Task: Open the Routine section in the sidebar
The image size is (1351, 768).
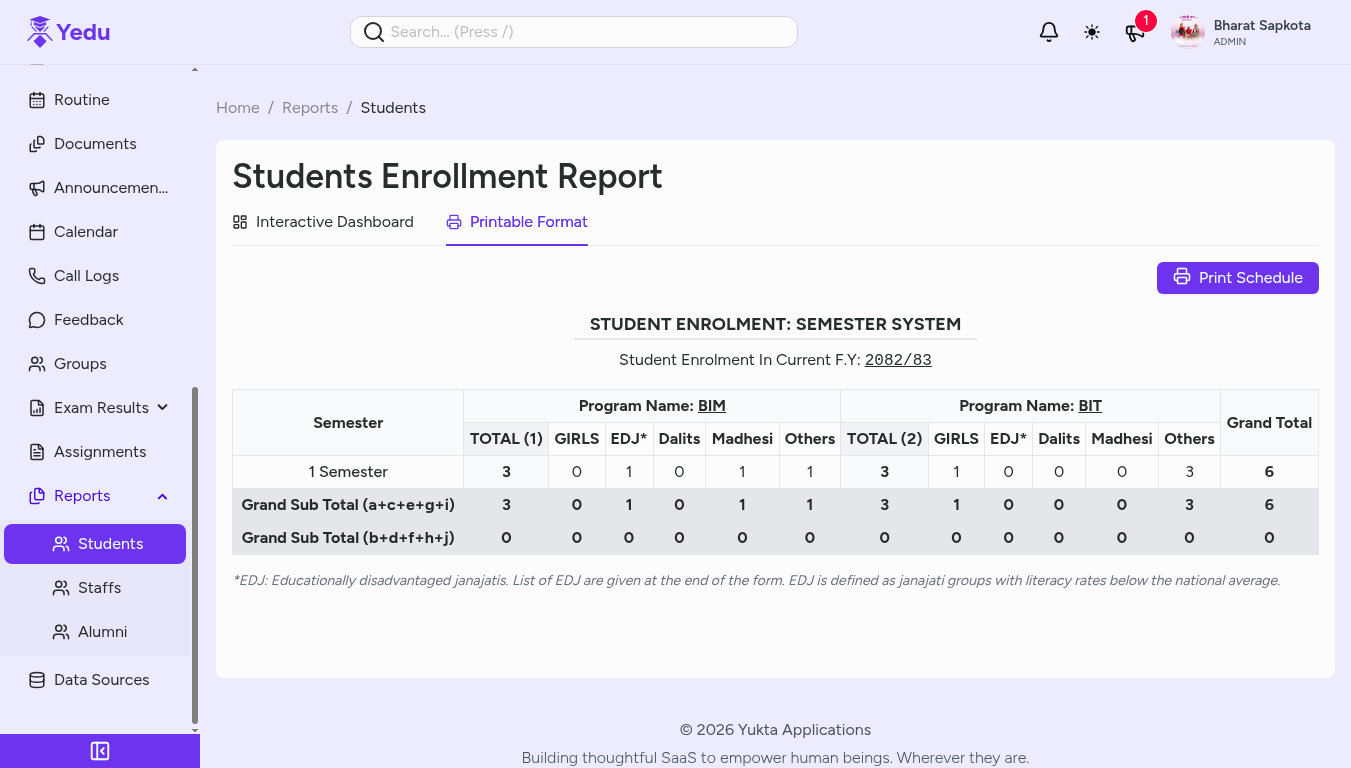Action: (80, 99)
